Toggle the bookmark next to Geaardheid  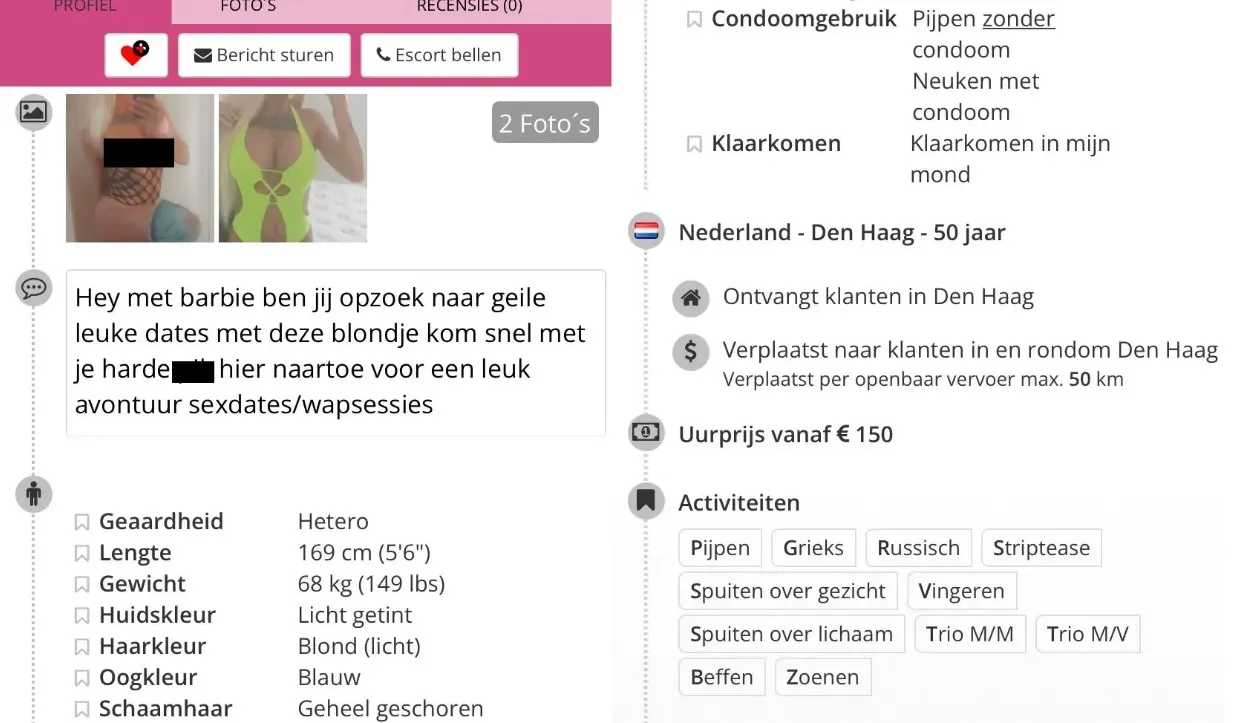click(x=82, y=522)
